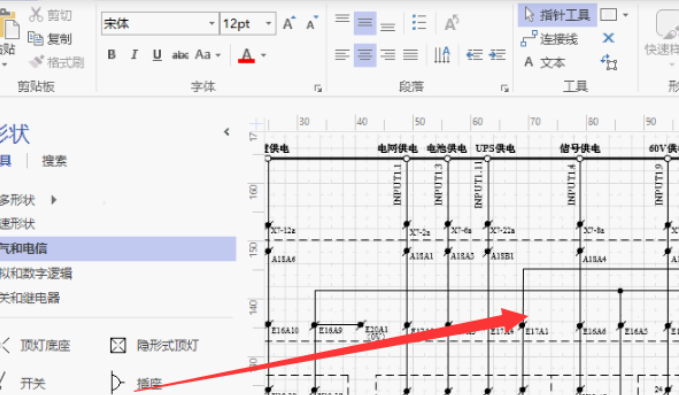
Task: Click the 电网供电 label in the drawing
Action: click(x=398, y=149)
